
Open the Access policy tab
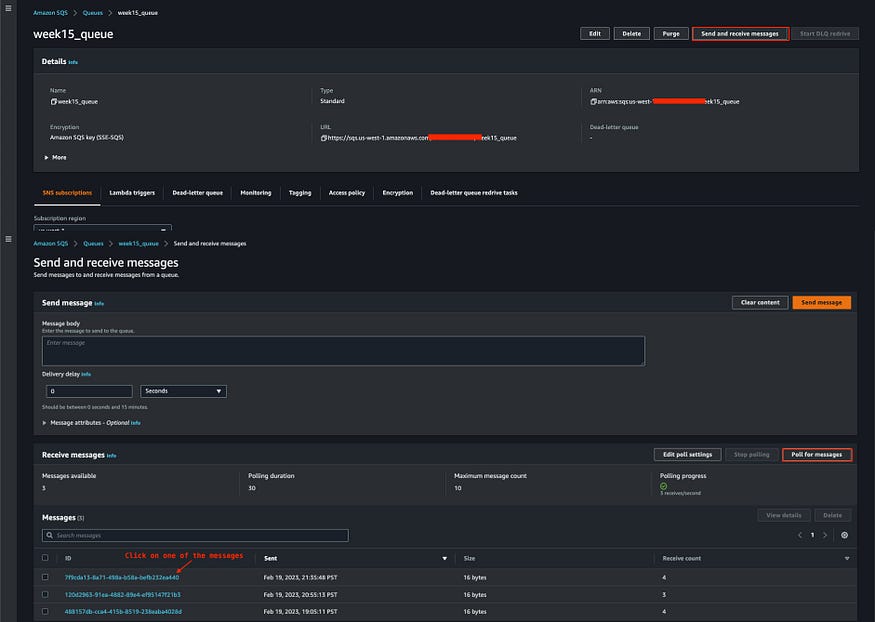[x=347, y=193]
